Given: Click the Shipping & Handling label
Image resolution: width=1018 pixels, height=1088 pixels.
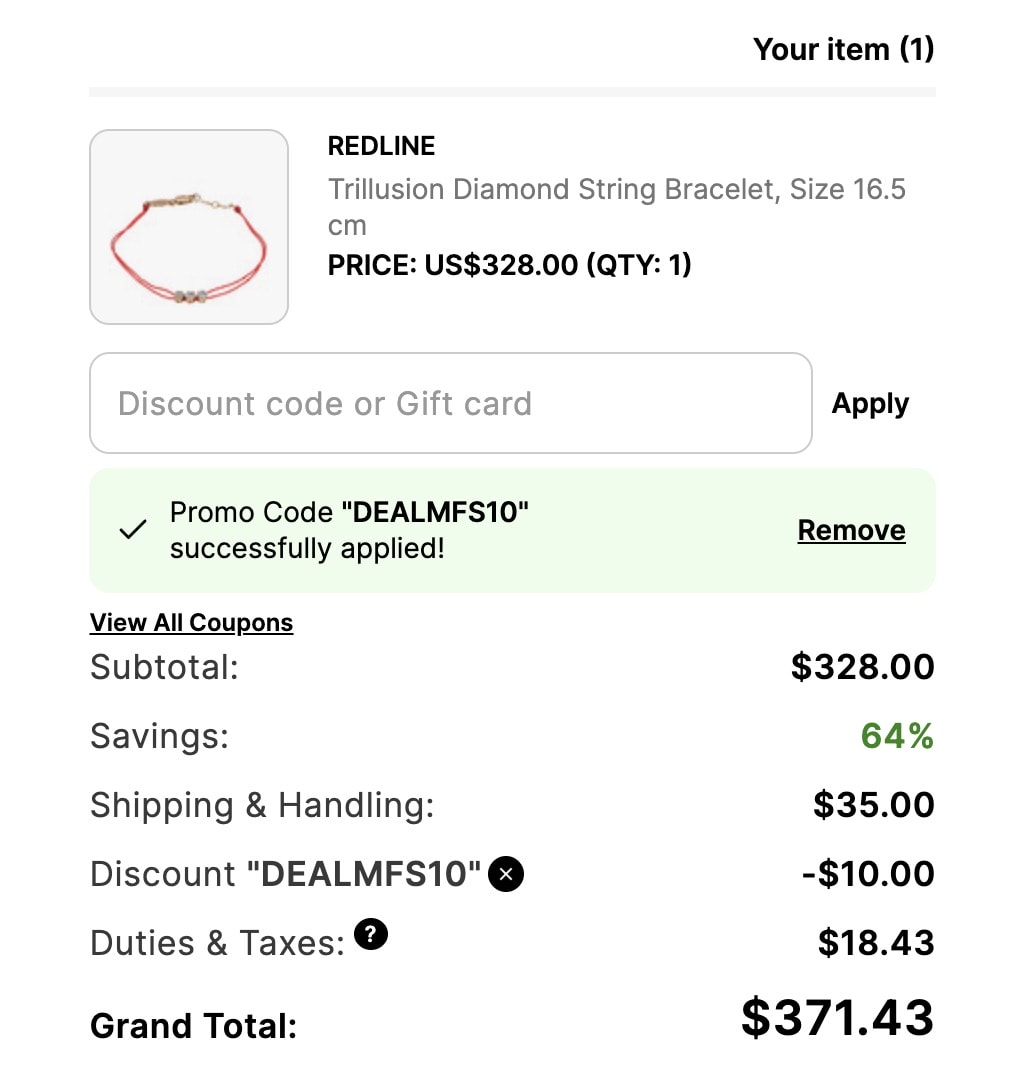Looking at the screenshot, I should click(262, 806).
